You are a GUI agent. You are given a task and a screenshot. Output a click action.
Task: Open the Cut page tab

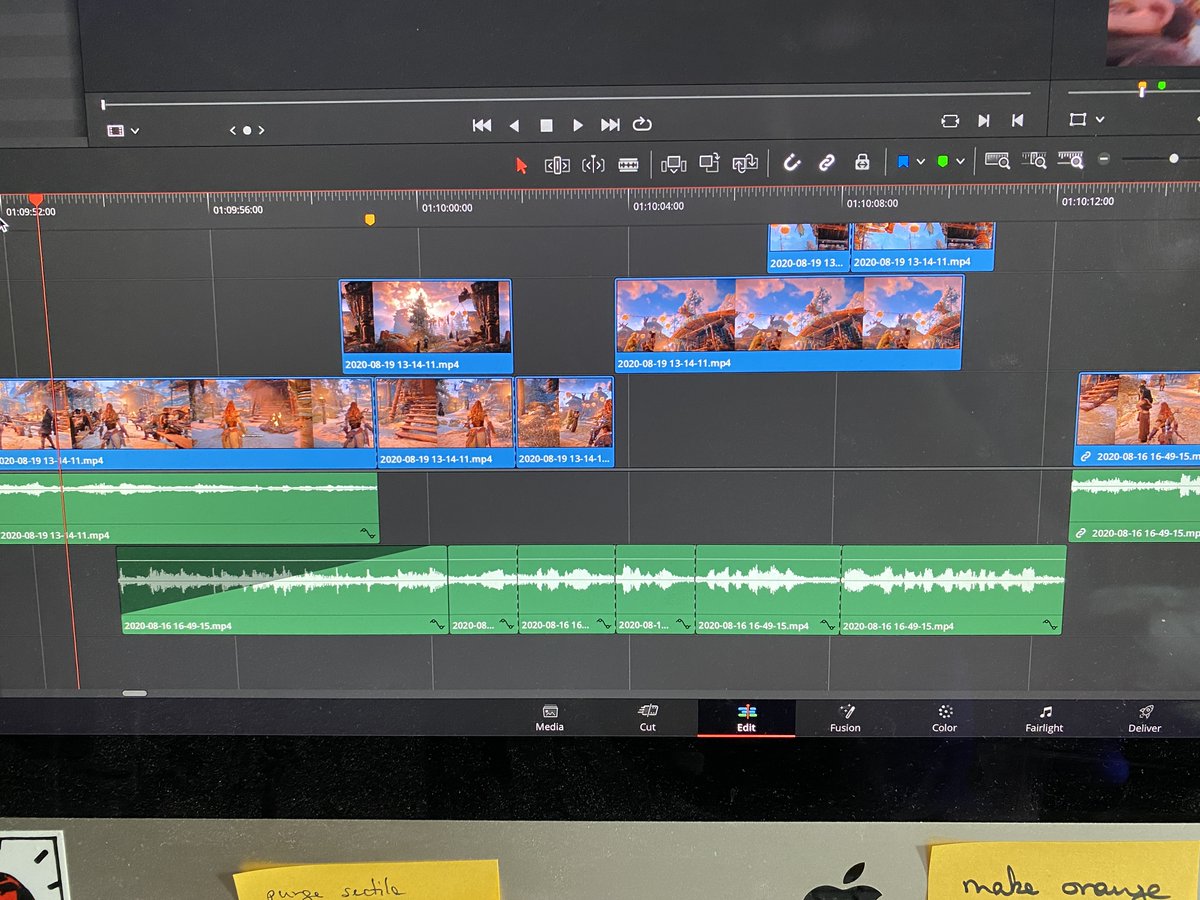[648, 718]
